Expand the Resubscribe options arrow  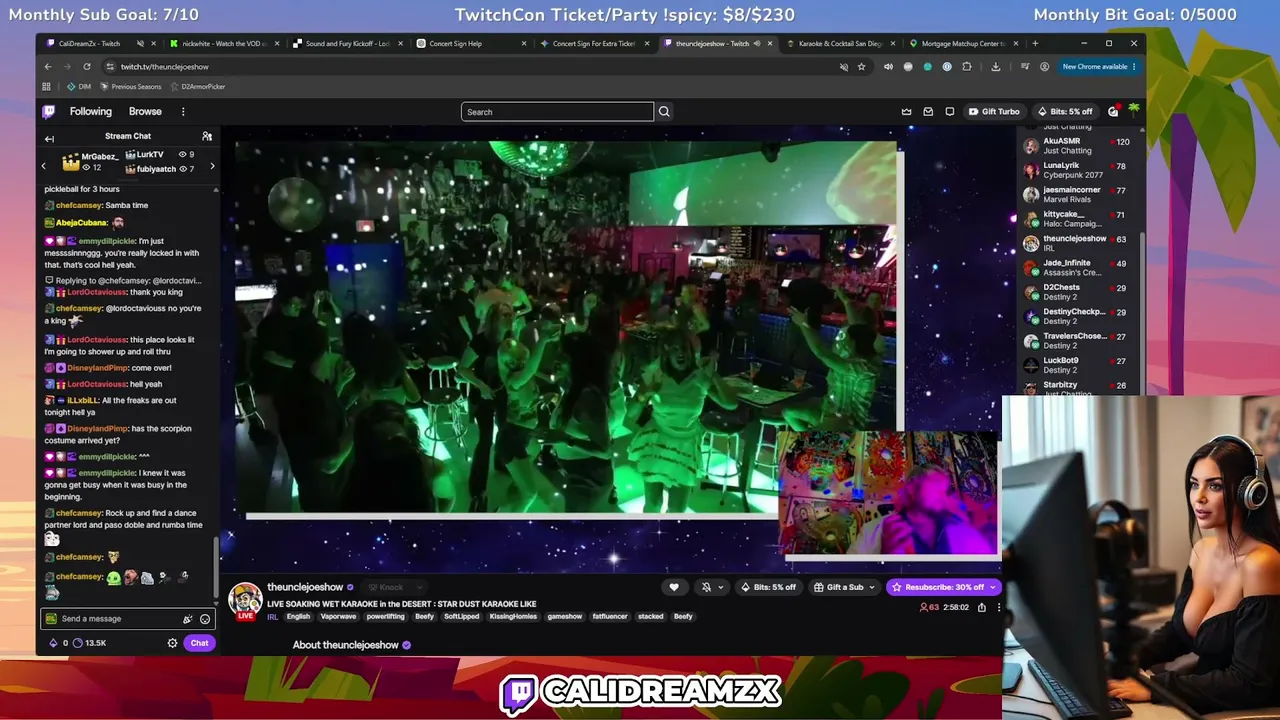click(x=992, y=587)
